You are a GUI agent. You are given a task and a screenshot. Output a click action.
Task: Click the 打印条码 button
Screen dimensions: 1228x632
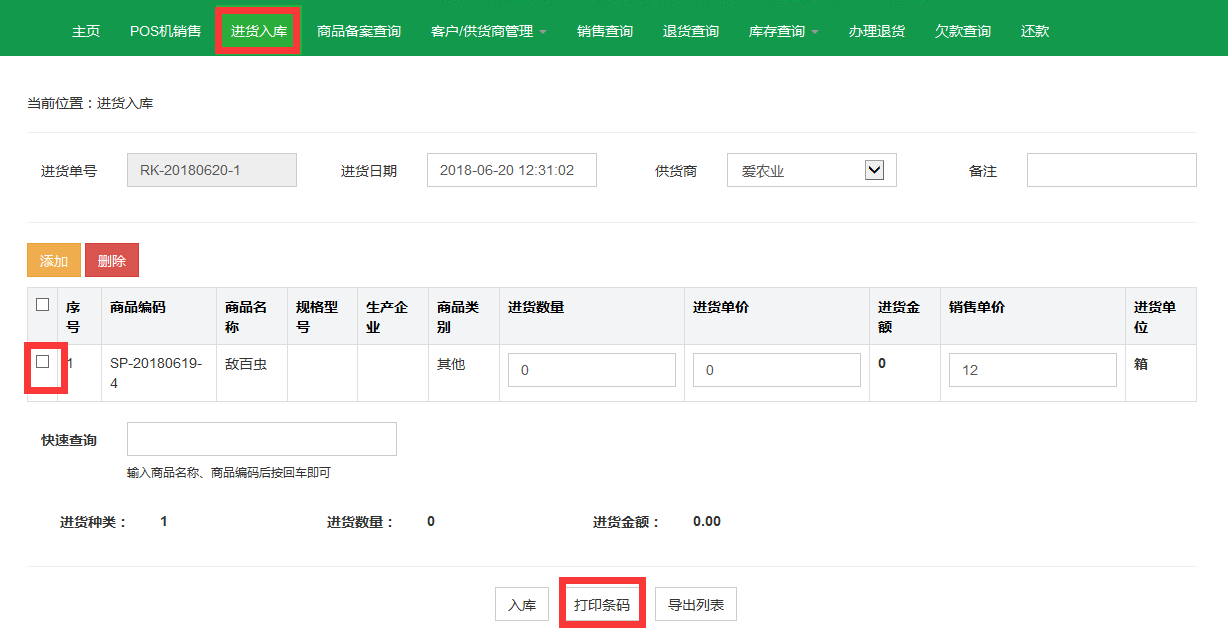click(x=602, y=604)
